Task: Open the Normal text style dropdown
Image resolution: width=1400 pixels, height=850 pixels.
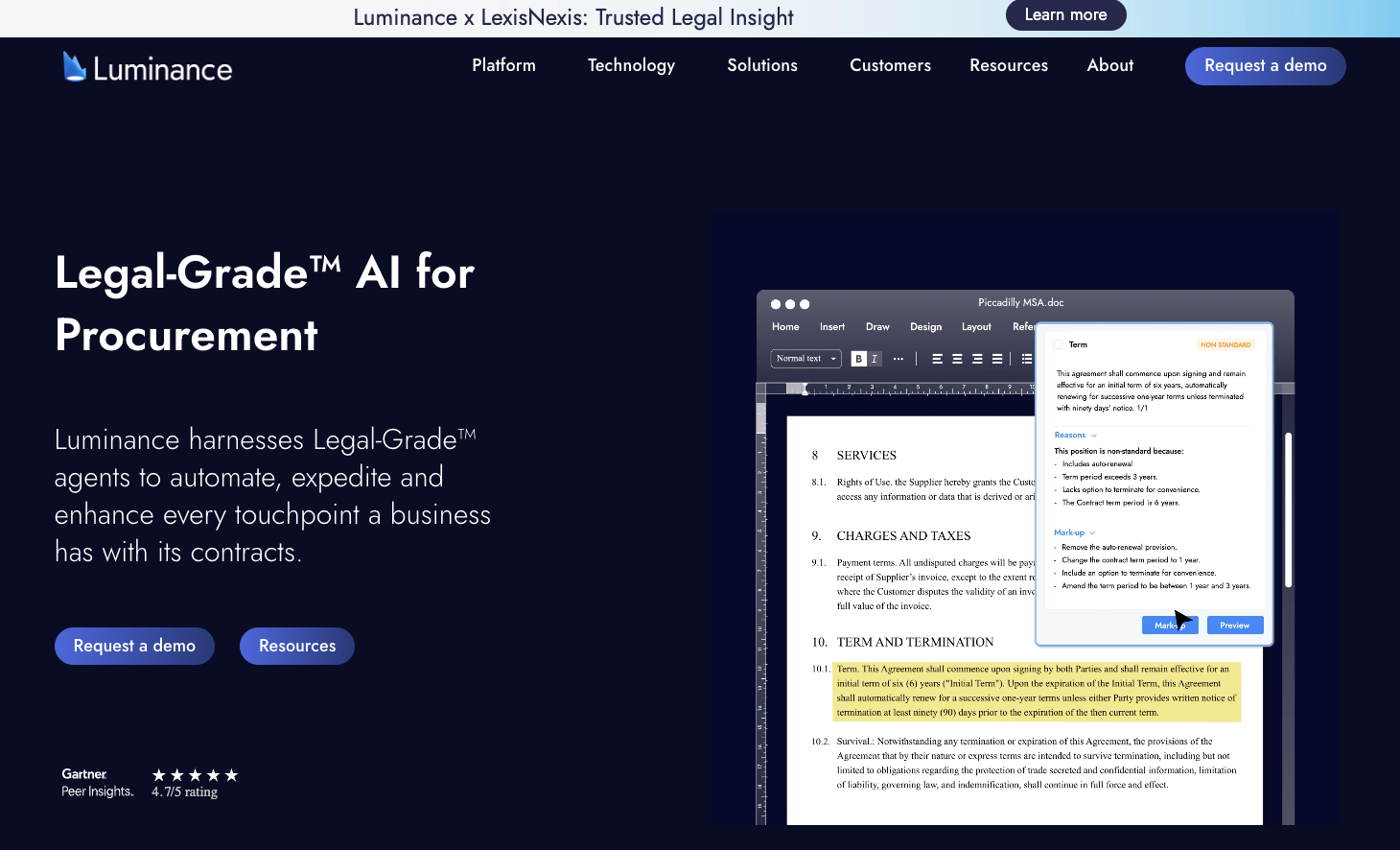Action: point(805,359)
